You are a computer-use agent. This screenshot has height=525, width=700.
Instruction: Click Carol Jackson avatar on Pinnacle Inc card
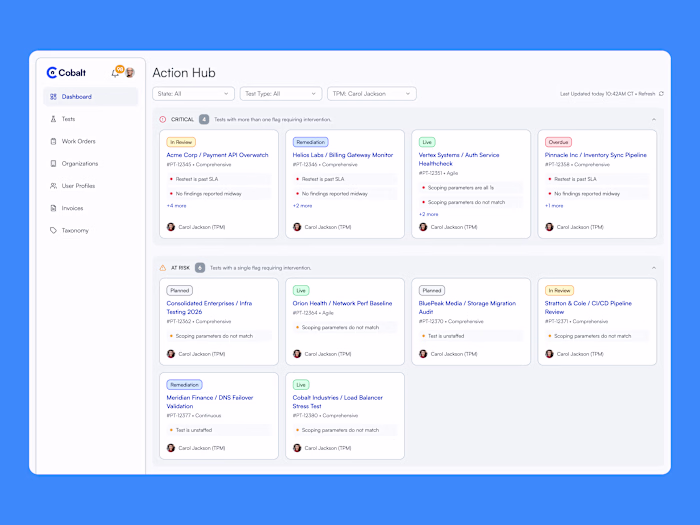click(x=549, y=227)
